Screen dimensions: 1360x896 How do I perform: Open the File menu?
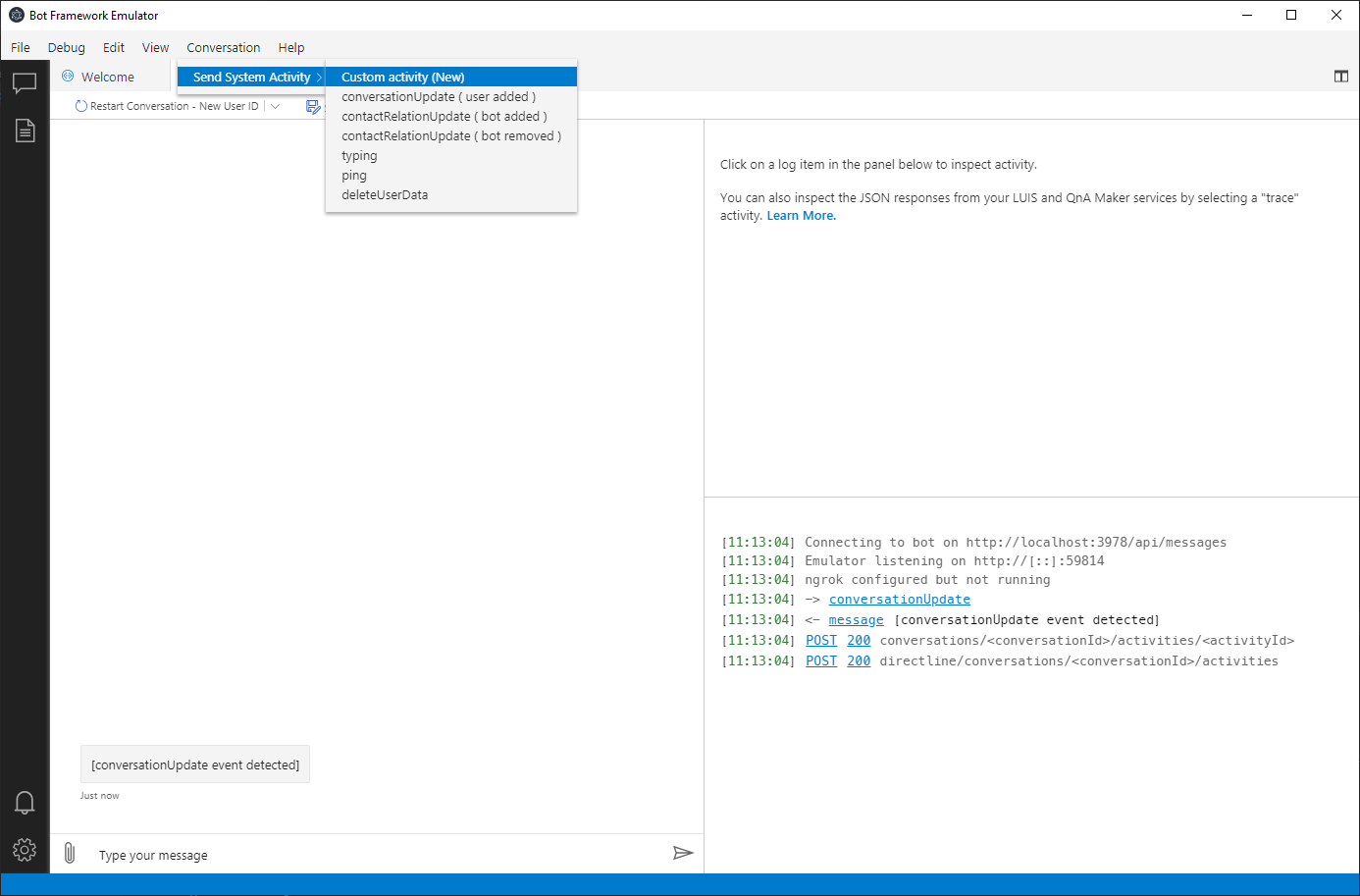21,47
